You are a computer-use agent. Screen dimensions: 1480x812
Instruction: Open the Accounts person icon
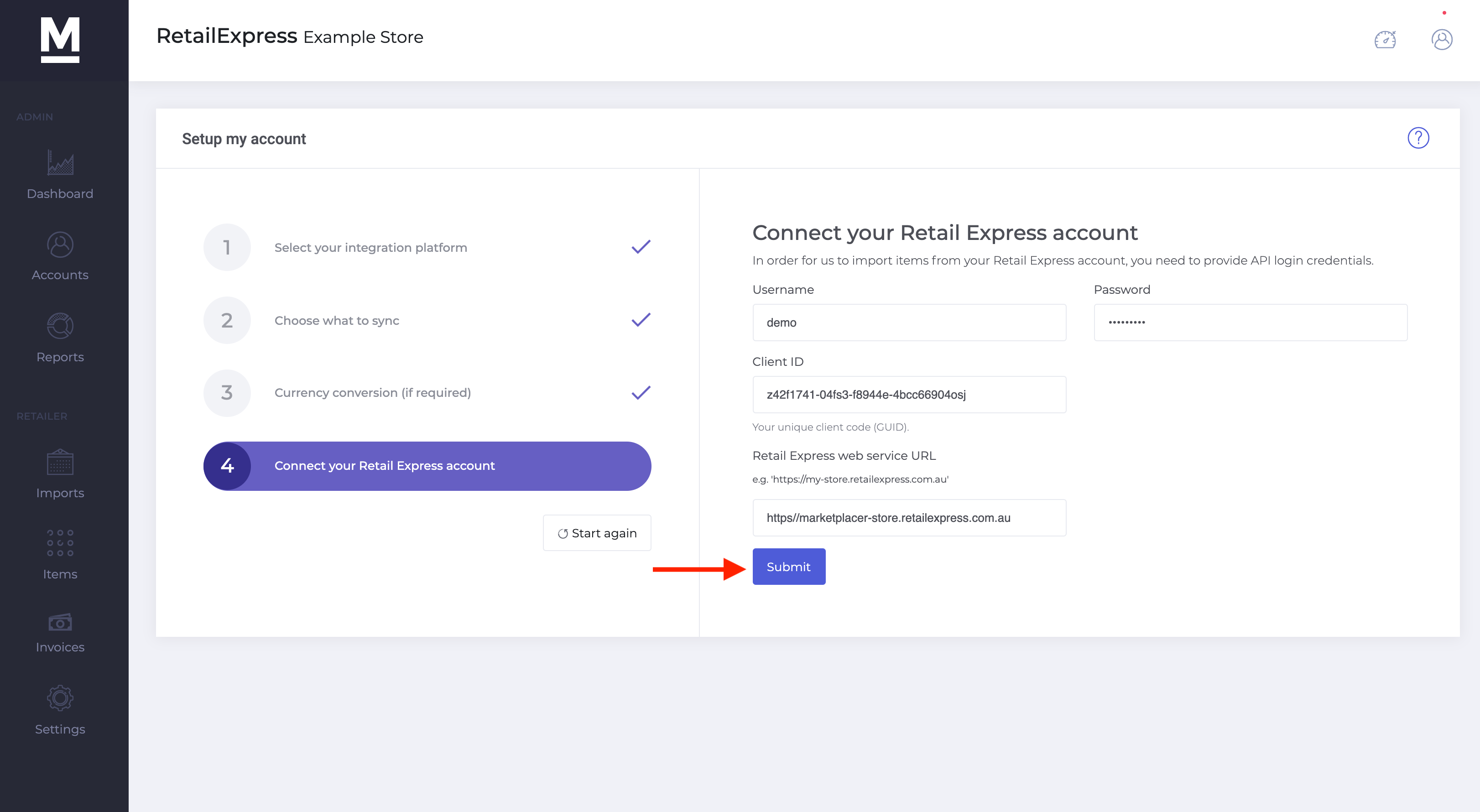60,245
